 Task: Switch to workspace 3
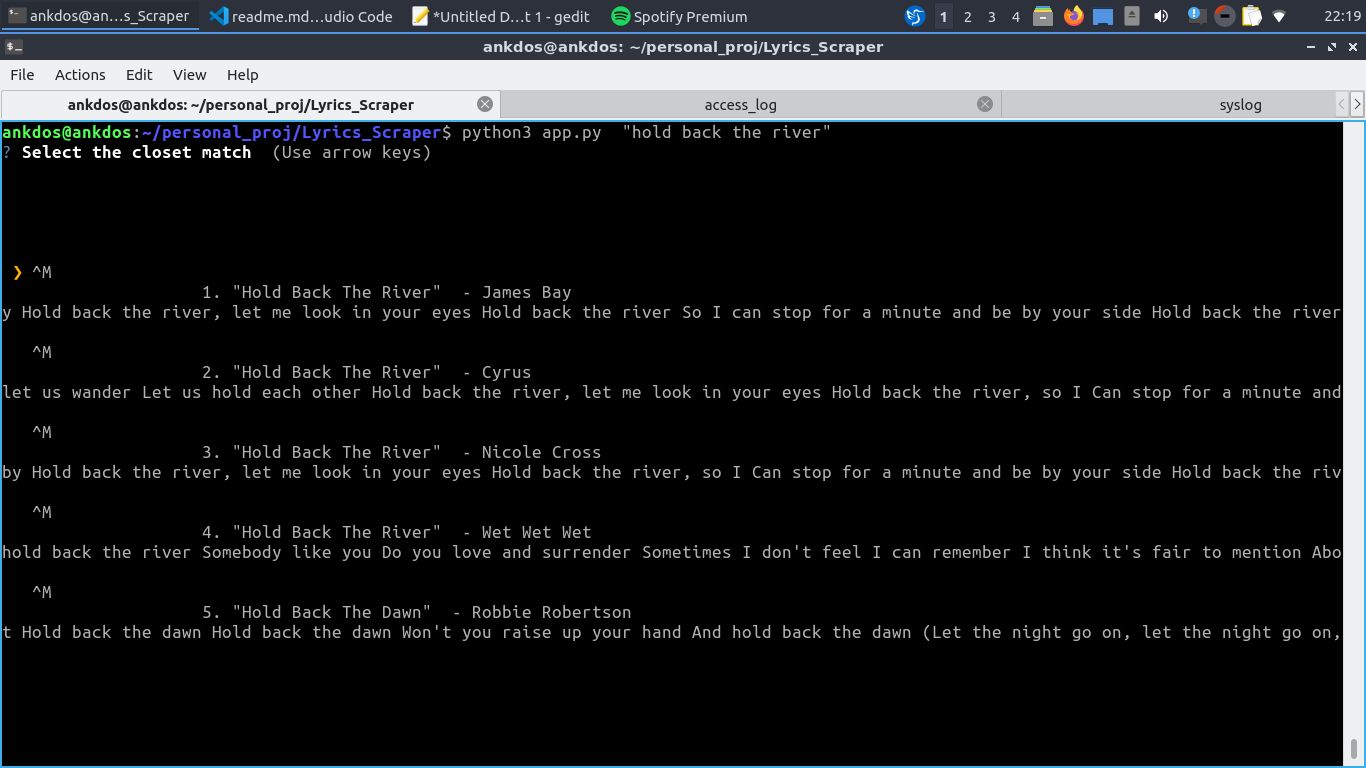click(991, 16)
